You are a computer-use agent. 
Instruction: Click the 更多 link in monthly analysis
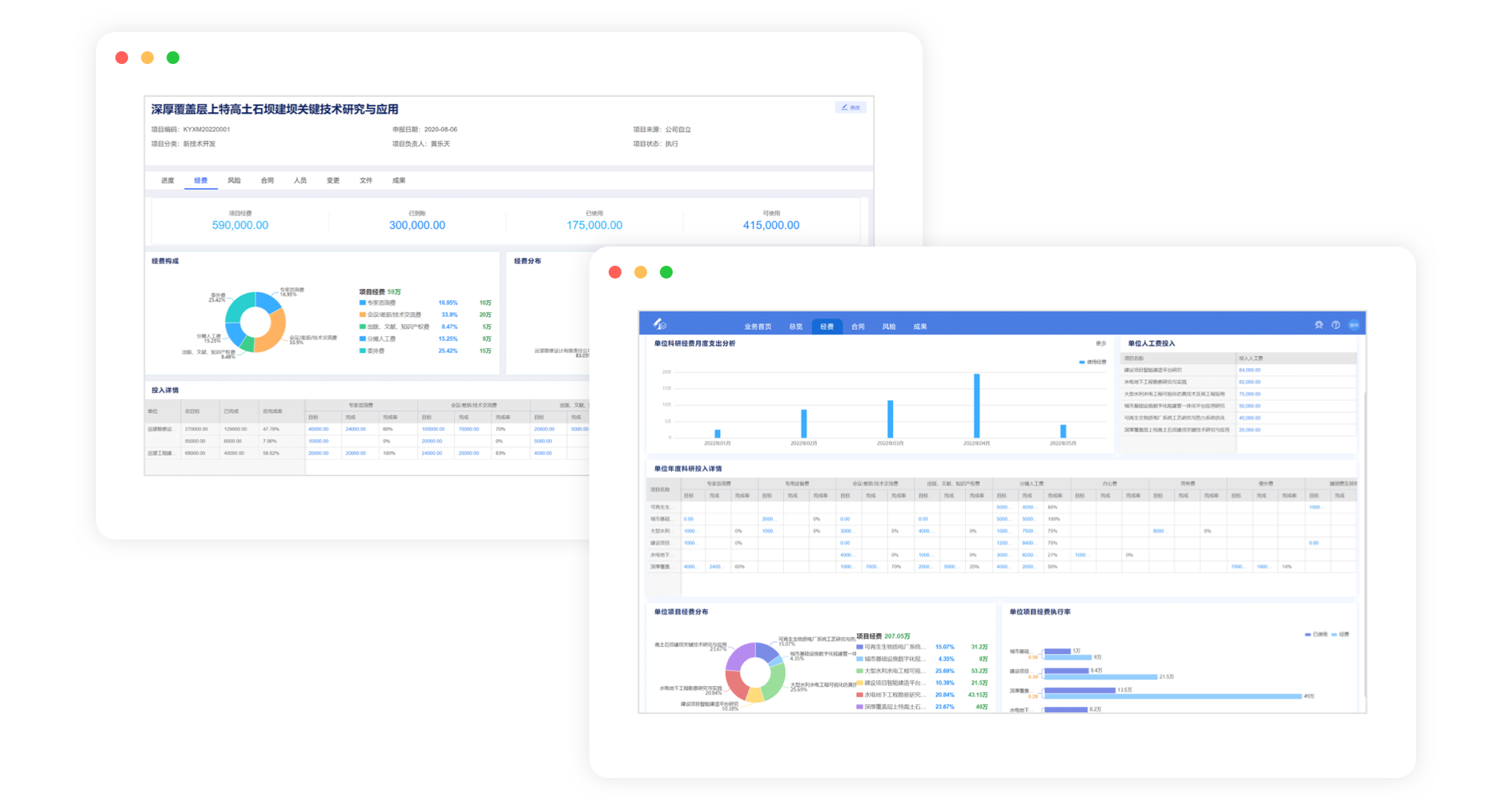(1101, 344)
